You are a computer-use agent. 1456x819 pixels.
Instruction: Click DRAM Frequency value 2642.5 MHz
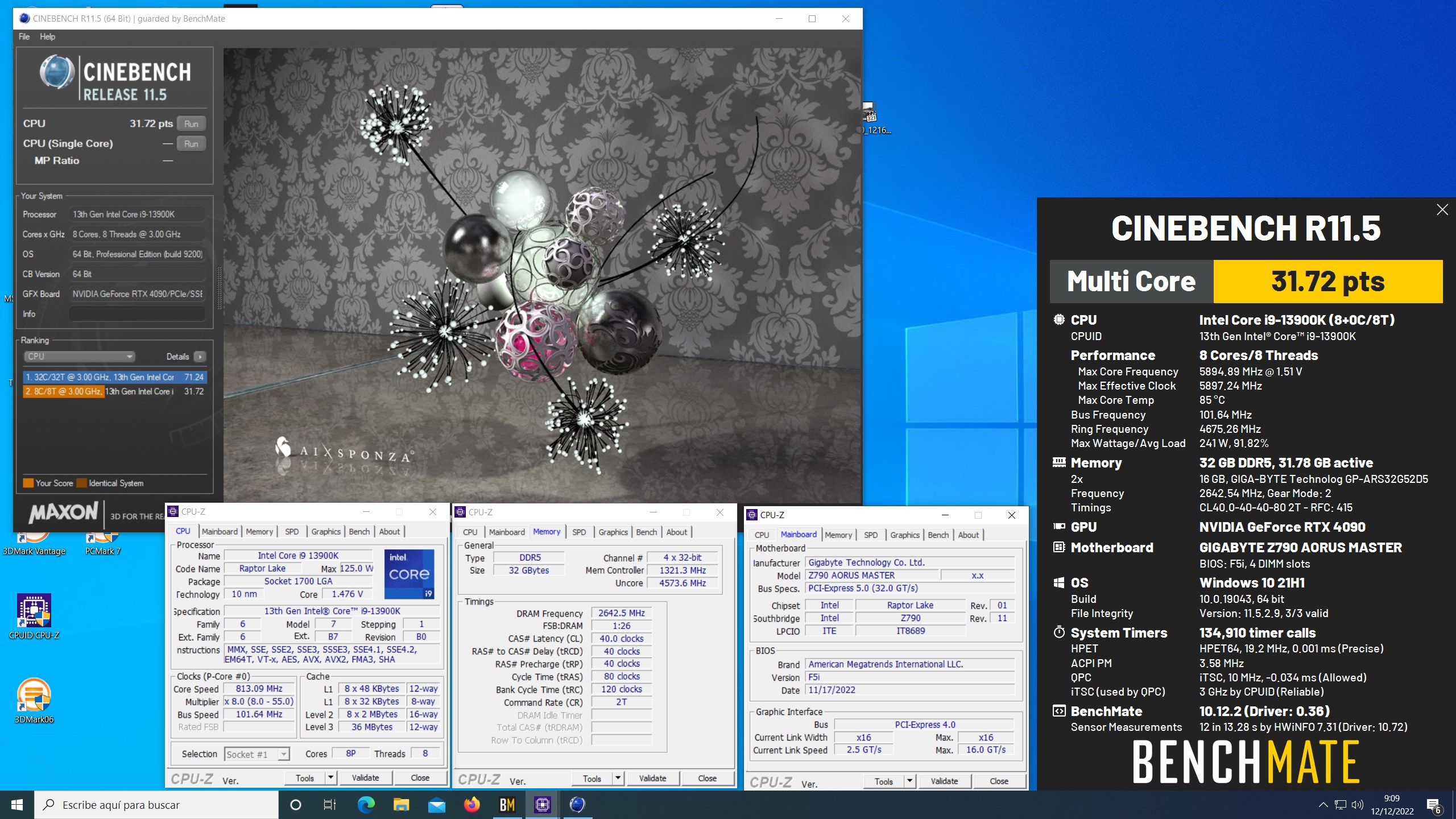621,613
